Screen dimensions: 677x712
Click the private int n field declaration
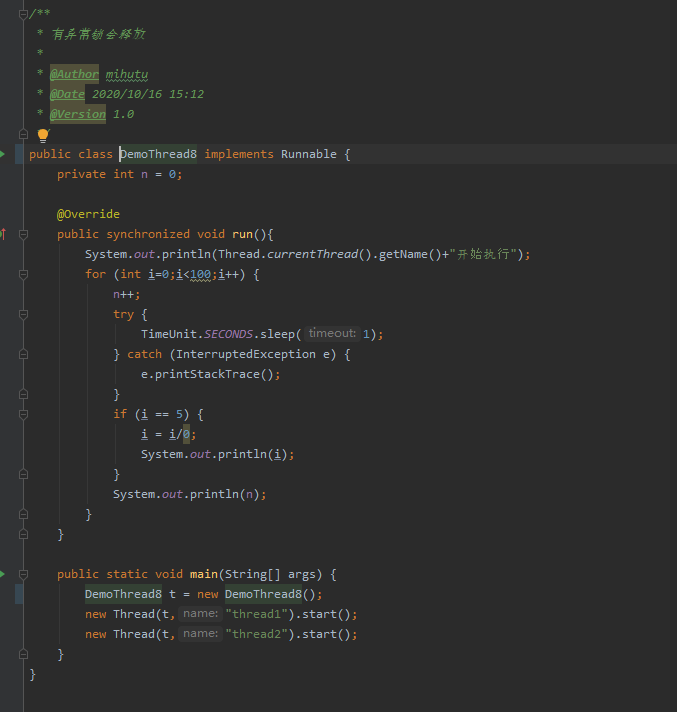119,174
